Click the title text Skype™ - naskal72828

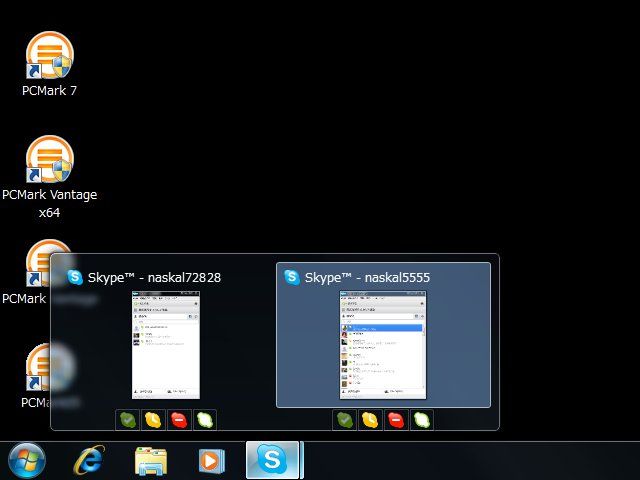point(154,278)
